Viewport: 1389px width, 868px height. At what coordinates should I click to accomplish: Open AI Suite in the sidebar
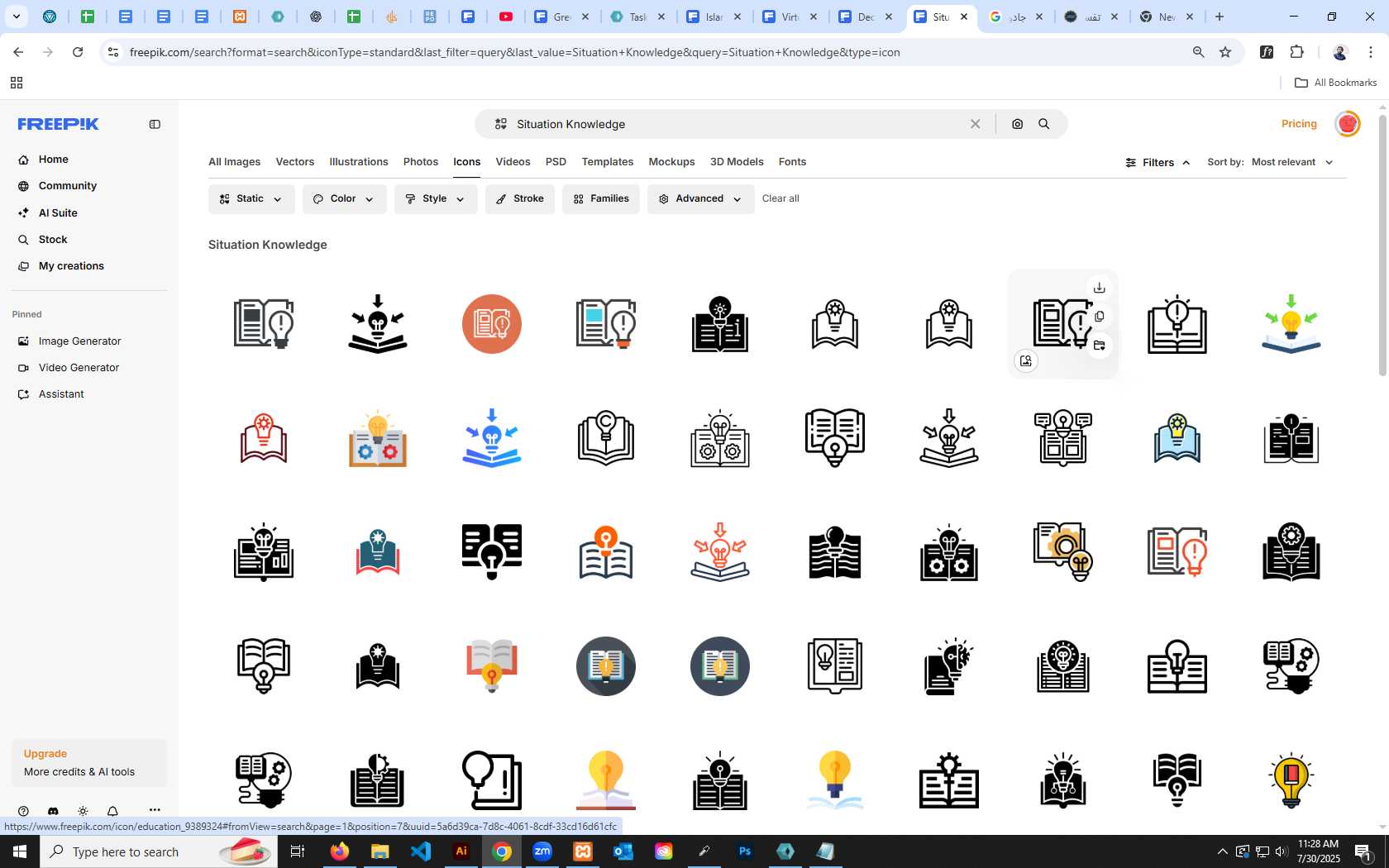(58, 213)
